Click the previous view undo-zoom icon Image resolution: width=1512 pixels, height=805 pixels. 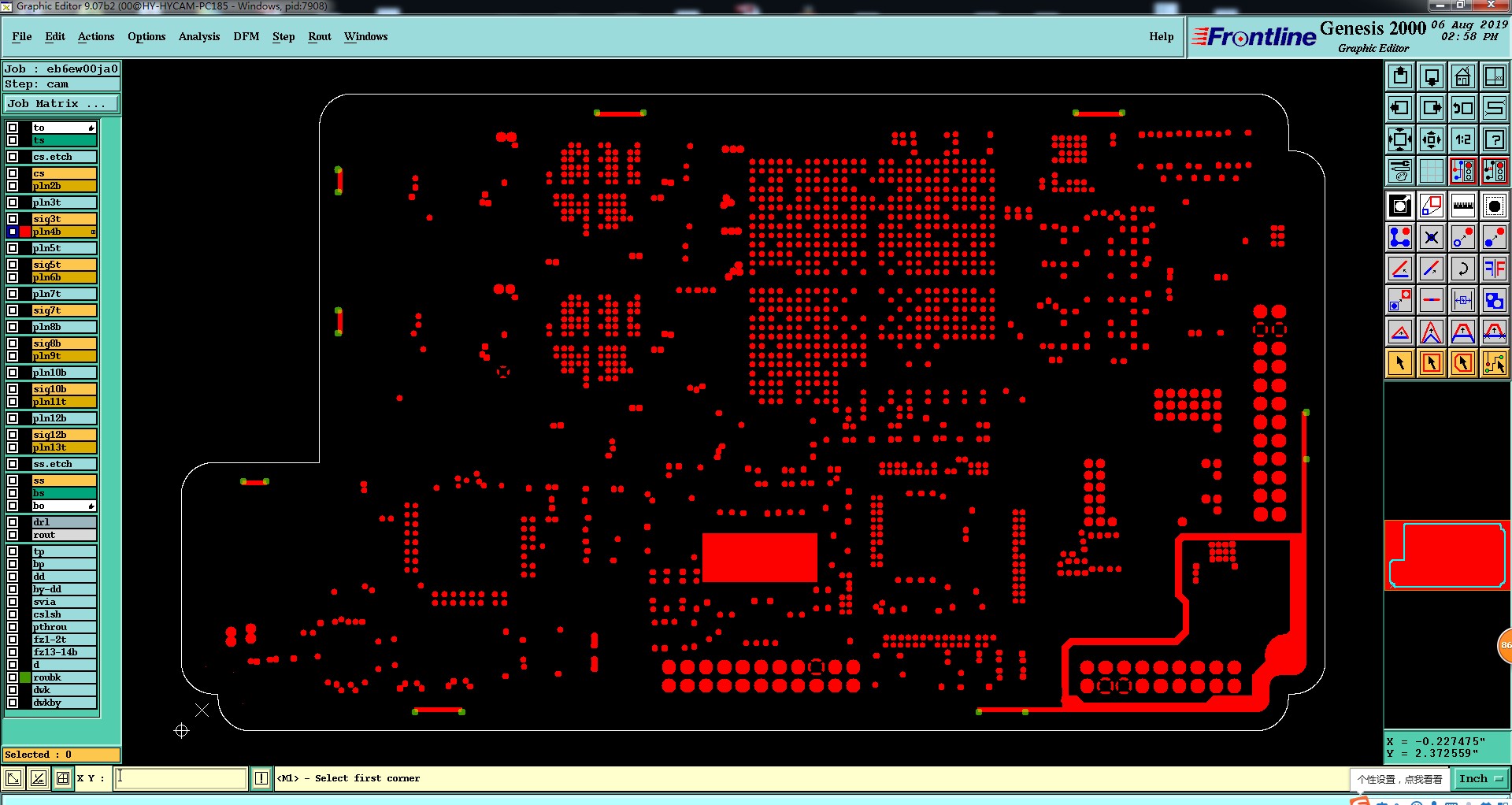(1463, 108)
